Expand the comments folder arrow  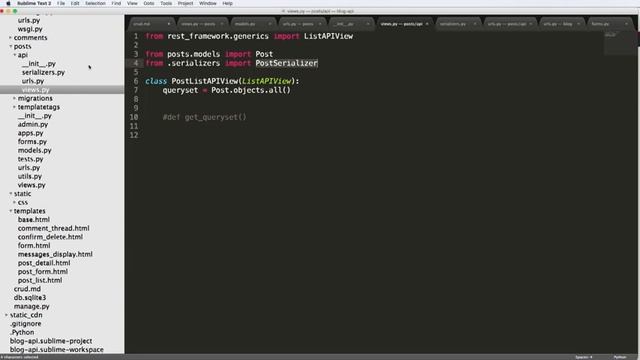point(11,38)
